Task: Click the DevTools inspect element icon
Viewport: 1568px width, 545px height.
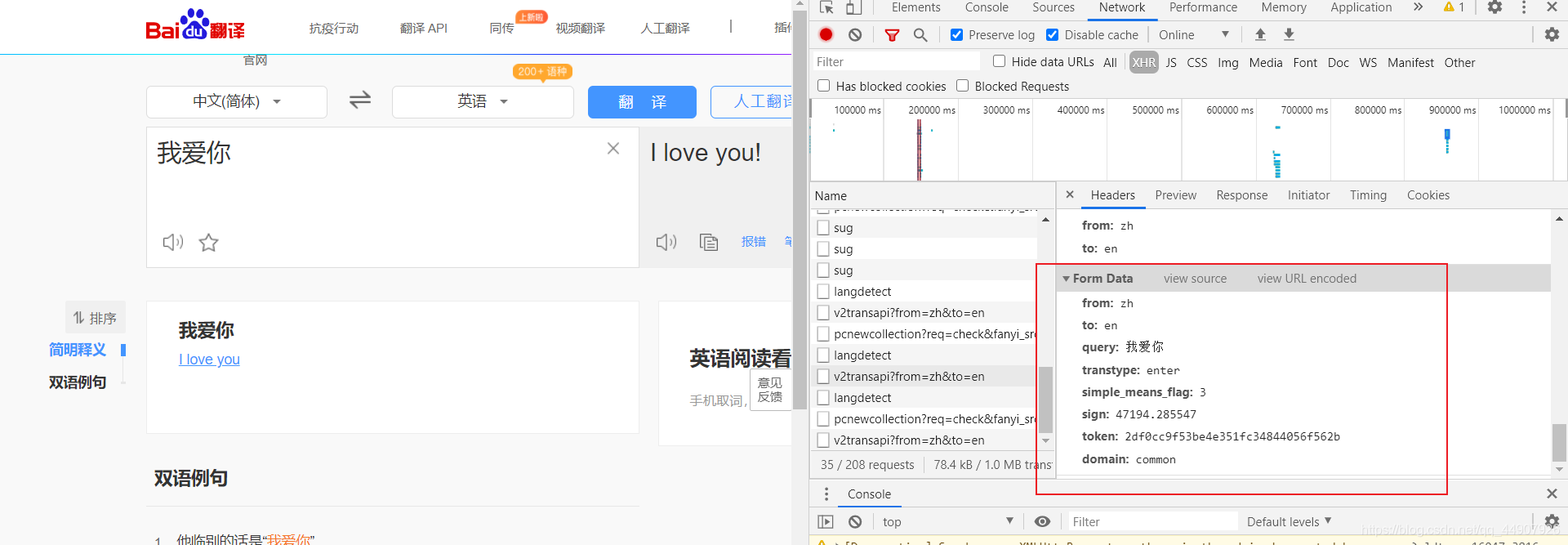Action: click(x=826, y=7)
